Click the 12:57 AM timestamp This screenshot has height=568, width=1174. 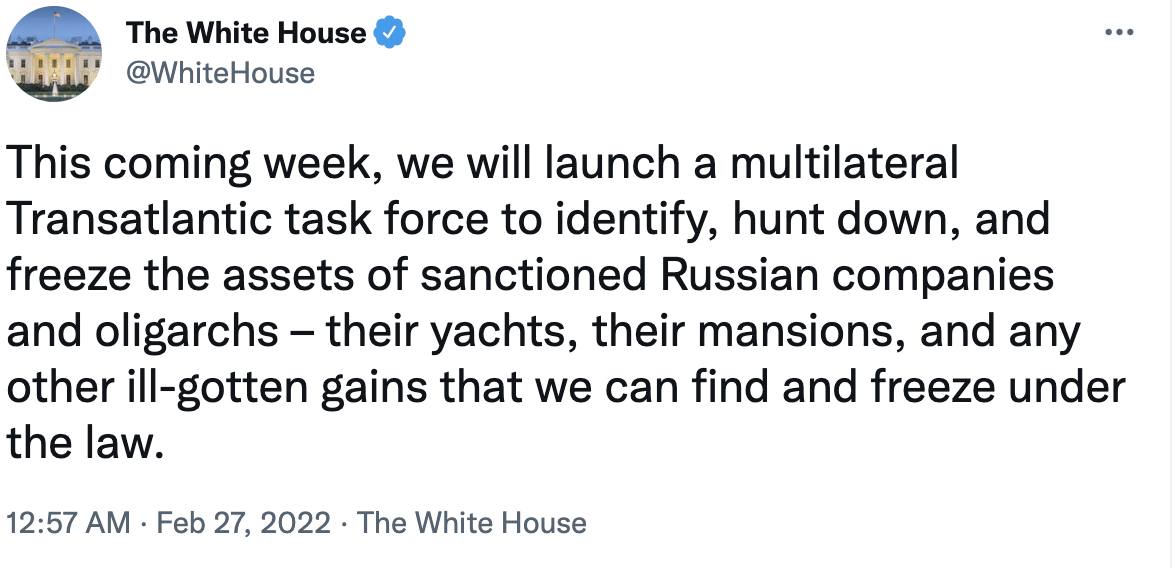tap(69, 522)
